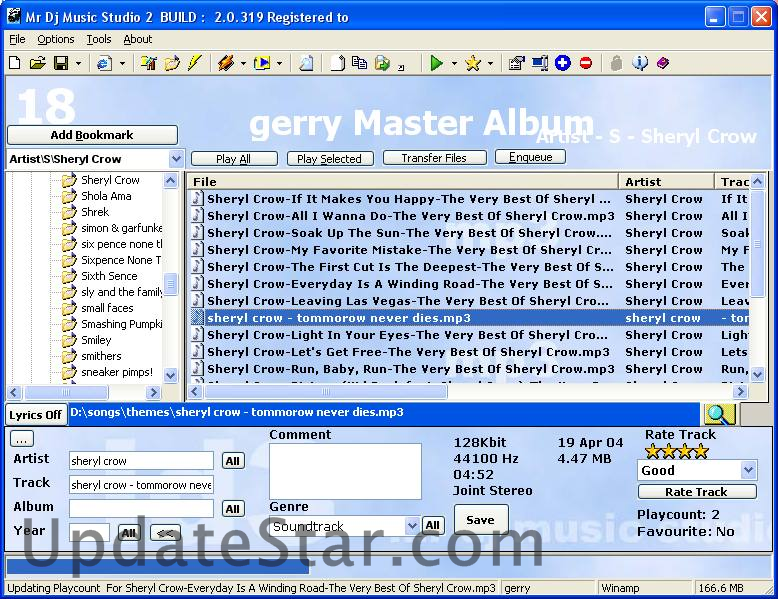This screenshot has height=599, width=778.
Task: Click the blue plus add toolbar icon
Action: coord(563,63)
